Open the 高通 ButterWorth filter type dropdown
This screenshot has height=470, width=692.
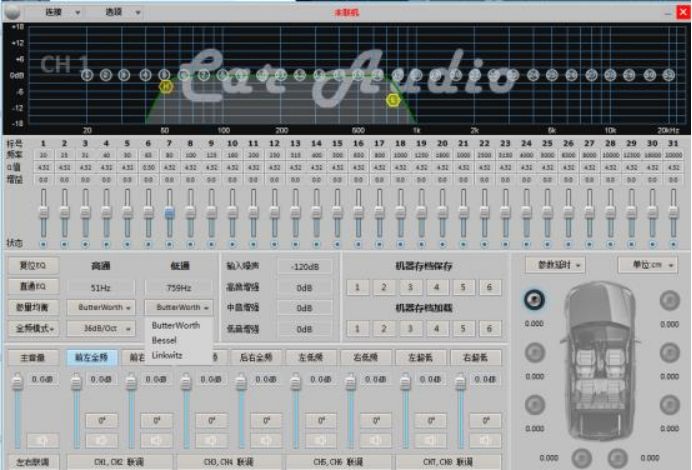tap(101, 308)
